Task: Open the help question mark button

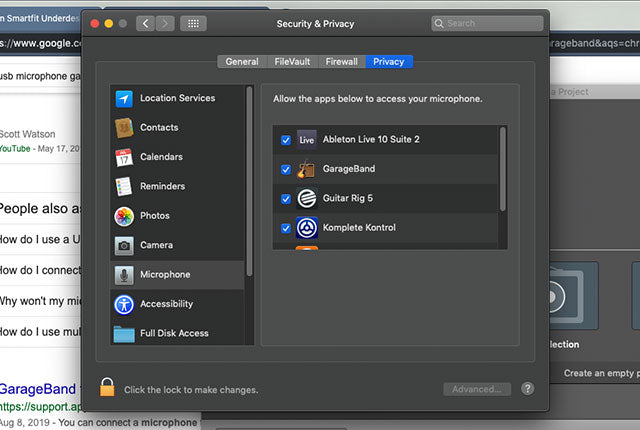Action: (x=527, y=389)
